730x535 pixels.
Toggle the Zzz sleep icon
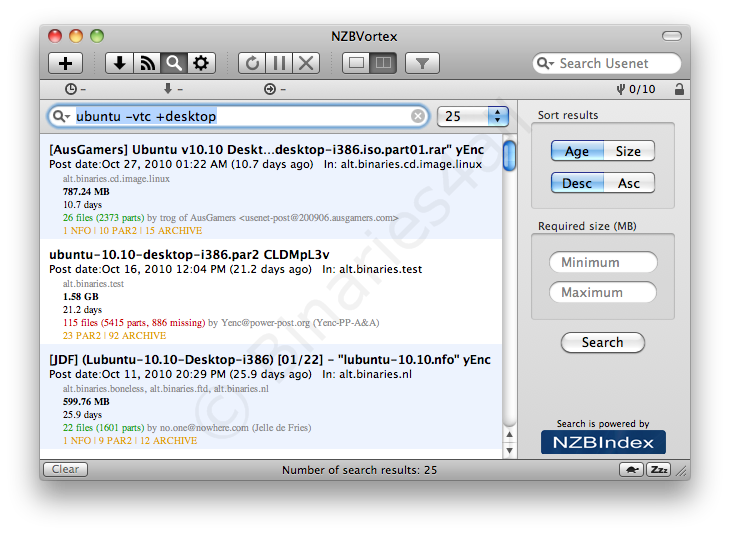pyautogui.click(x=658, y=469)
